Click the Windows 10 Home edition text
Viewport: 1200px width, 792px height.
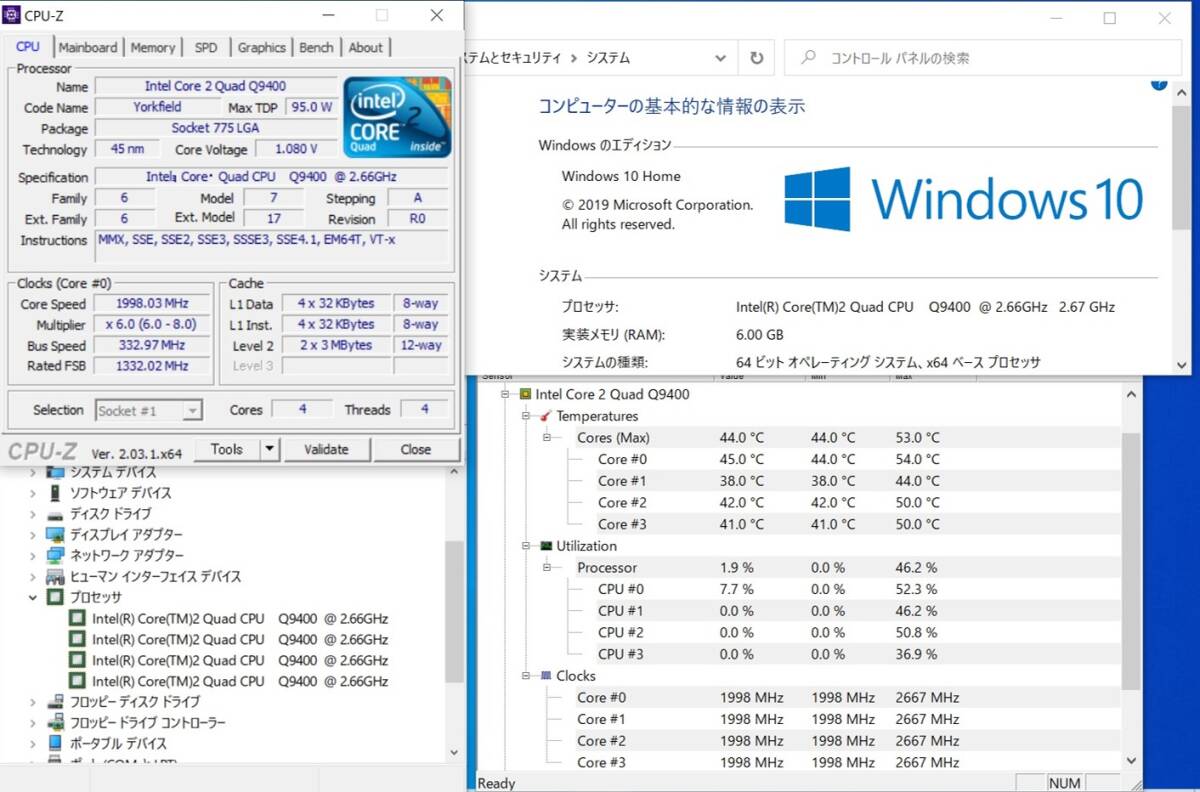click(621, 177)
